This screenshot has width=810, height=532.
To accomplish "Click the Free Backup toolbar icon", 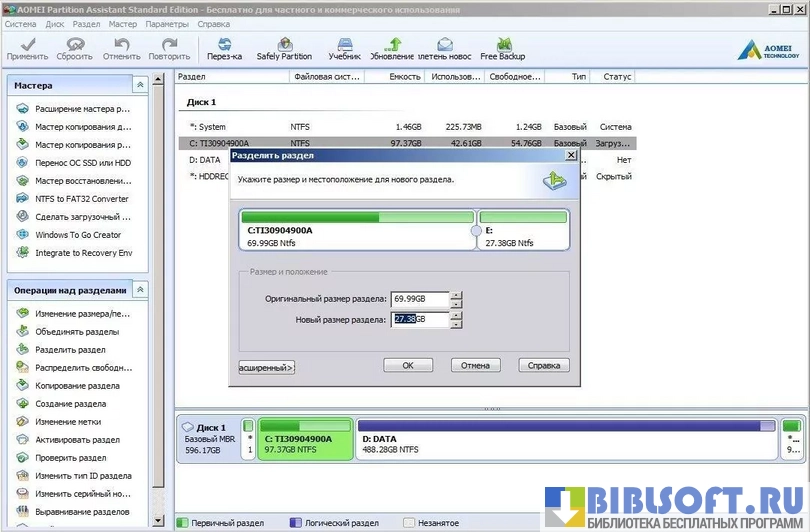I will (502, 47).
